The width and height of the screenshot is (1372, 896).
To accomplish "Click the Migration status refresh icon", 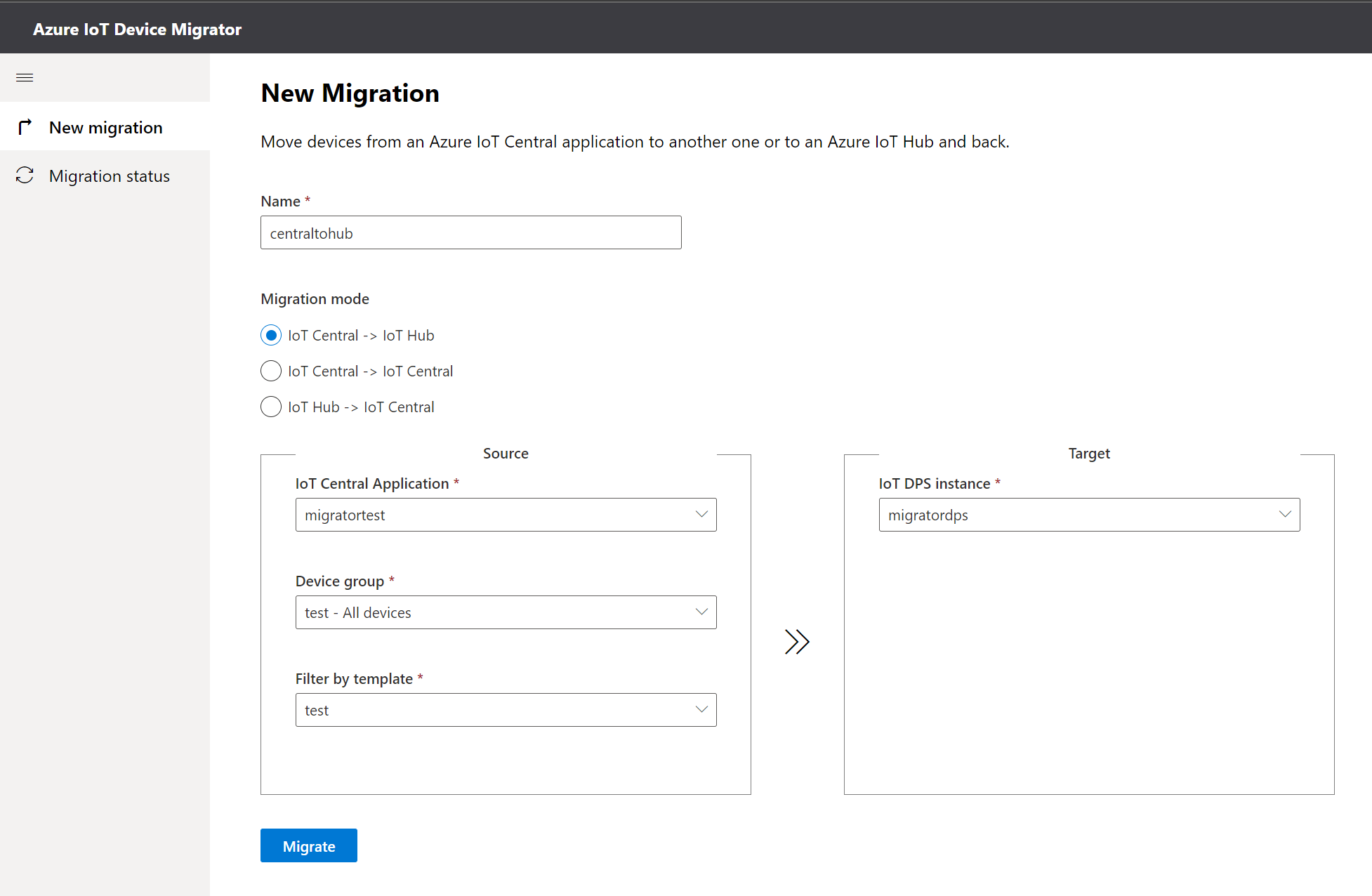I will point(25,176).
